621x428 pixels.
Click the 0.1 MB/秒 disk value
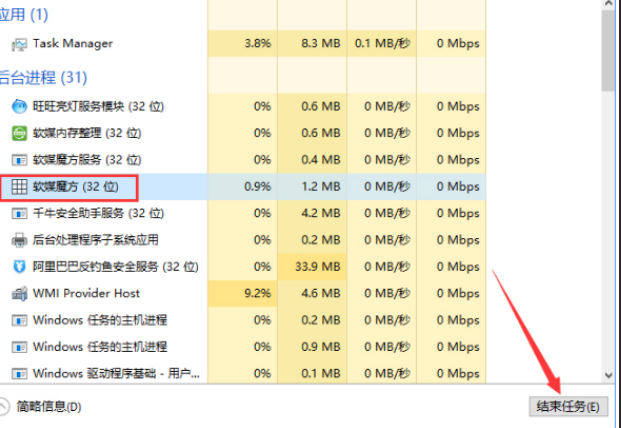(382, 44)
